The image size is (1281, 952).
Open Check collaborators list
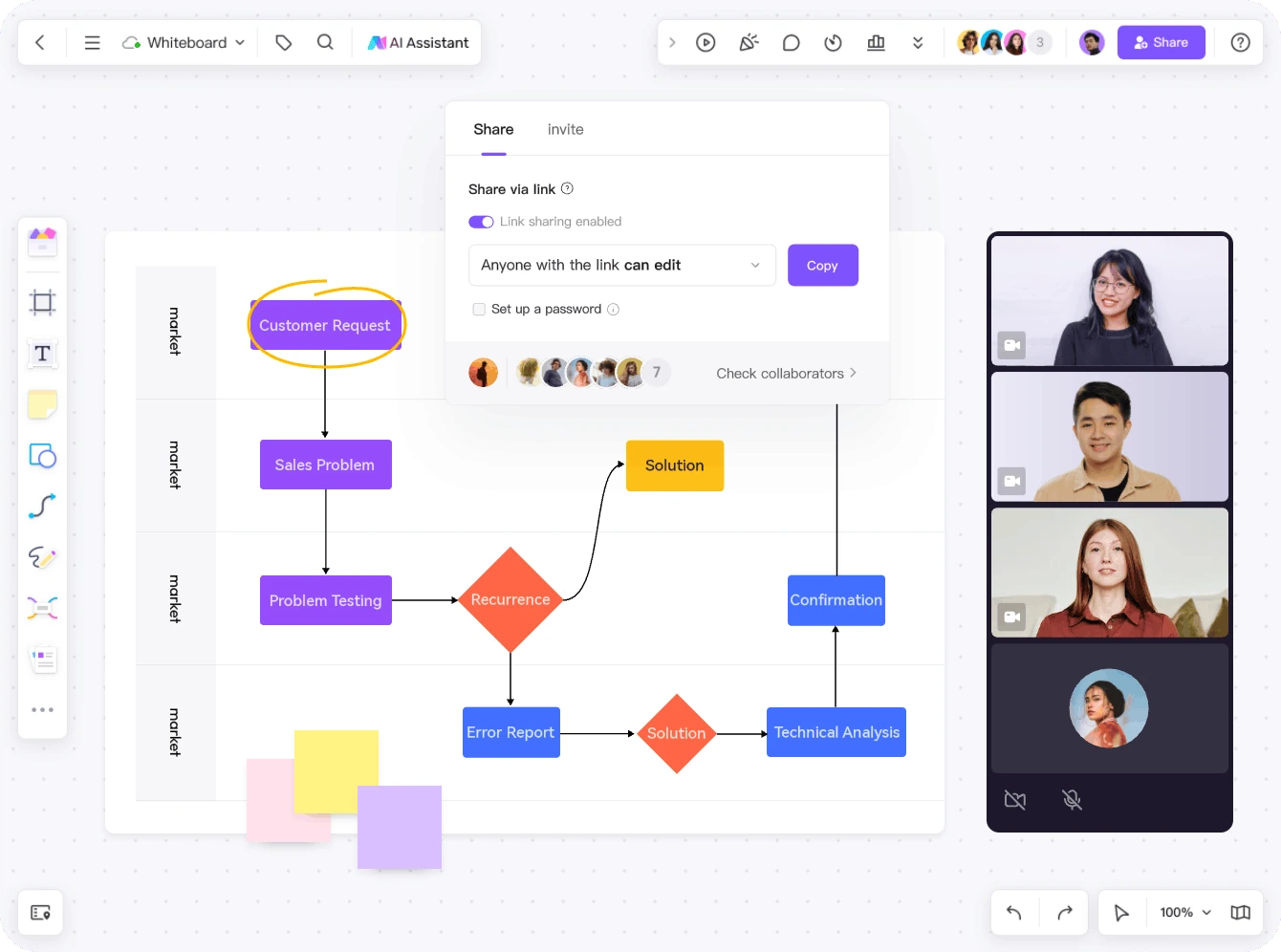(786, 373)
